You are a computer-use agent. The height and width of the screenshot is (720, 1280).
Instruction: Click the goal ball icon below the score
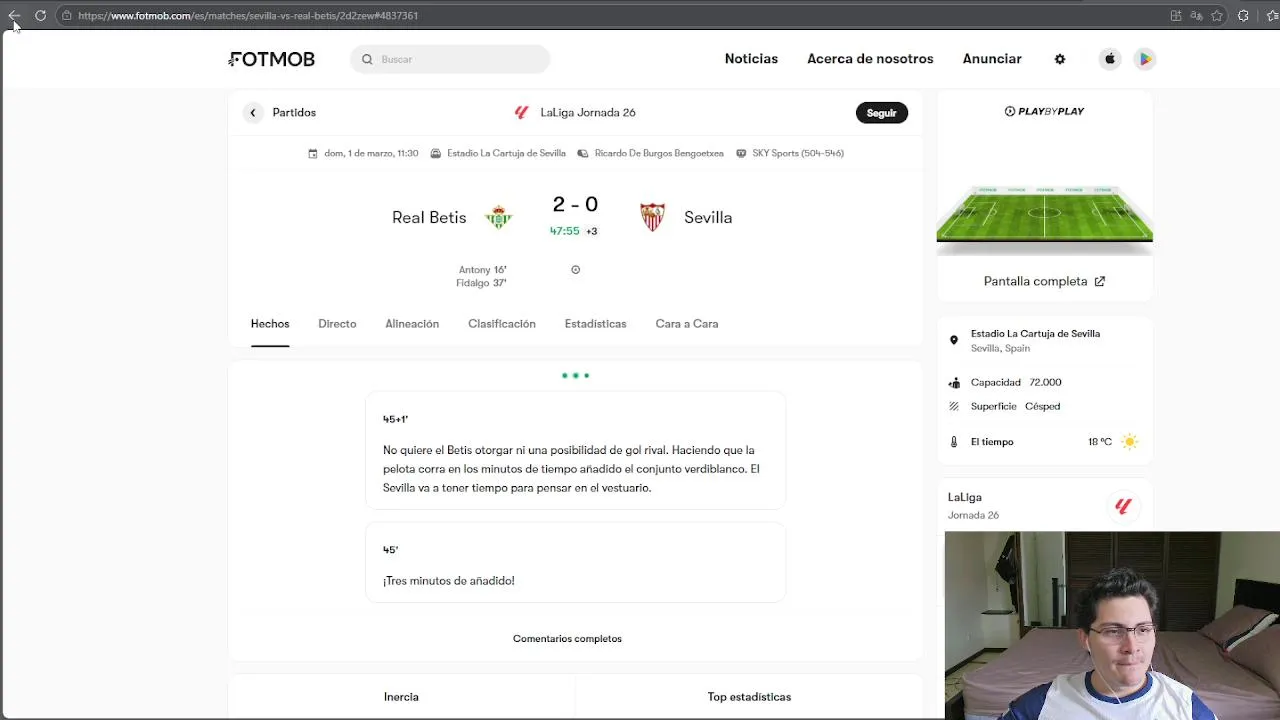click(x=575, y=269)
